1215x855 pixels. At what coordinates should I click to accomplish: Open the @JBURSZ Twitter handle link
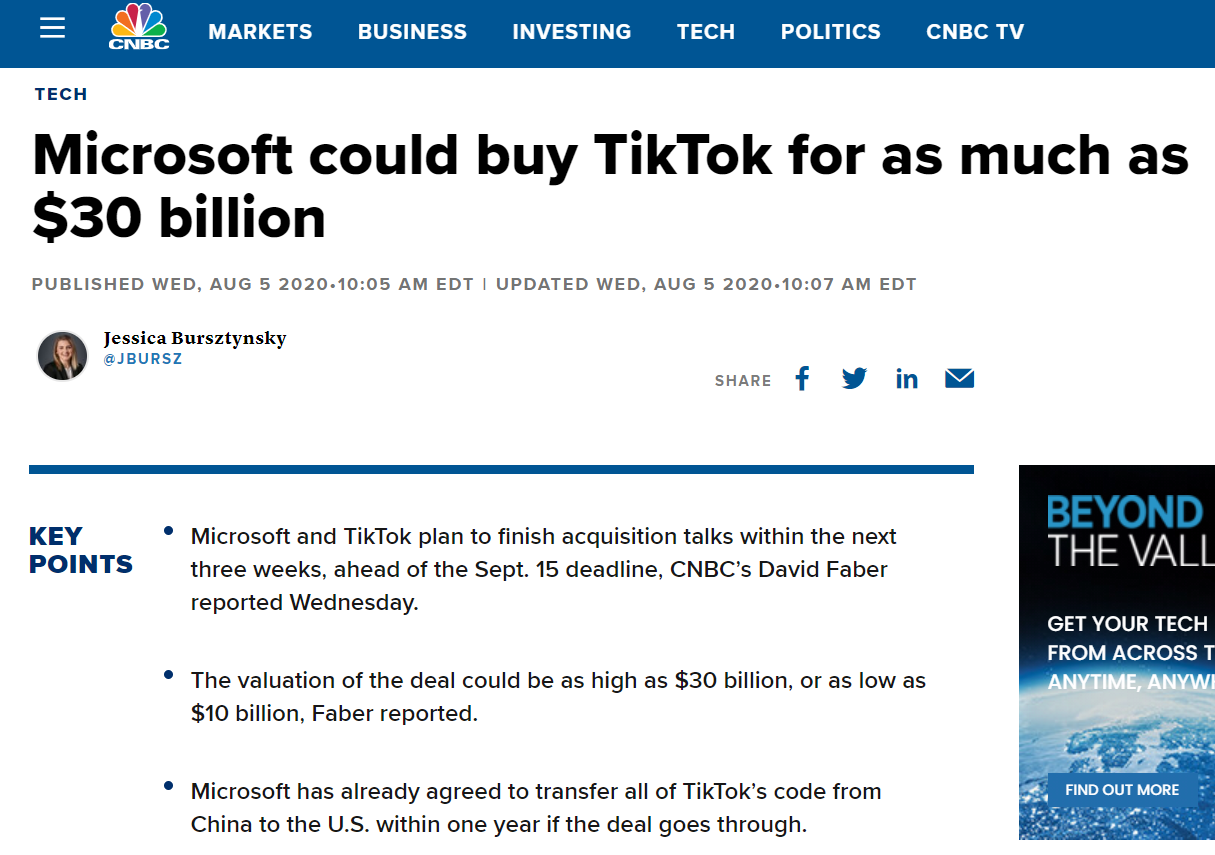pyautogui.click(x=143, y=359)
